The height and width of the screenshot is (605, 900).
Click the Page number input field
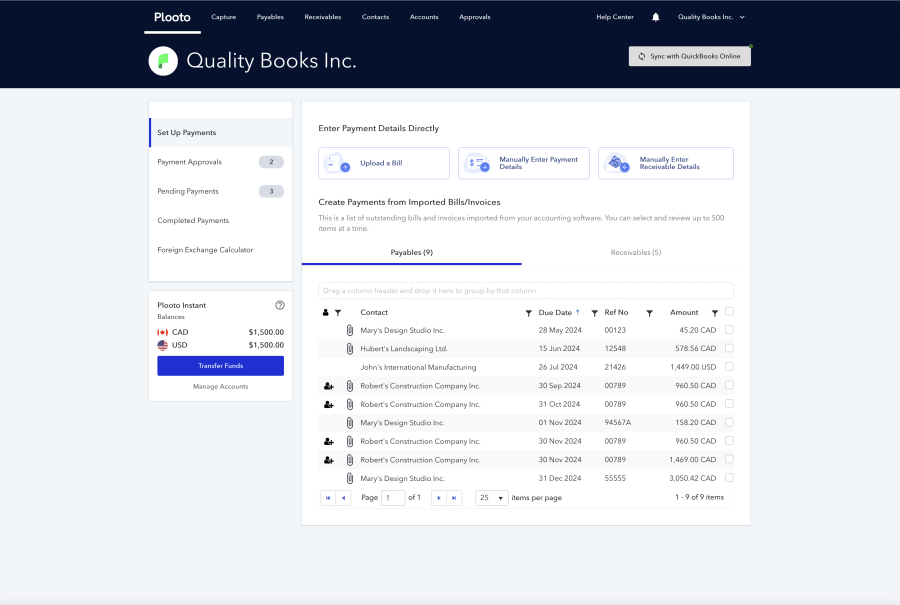coord(393,498)
